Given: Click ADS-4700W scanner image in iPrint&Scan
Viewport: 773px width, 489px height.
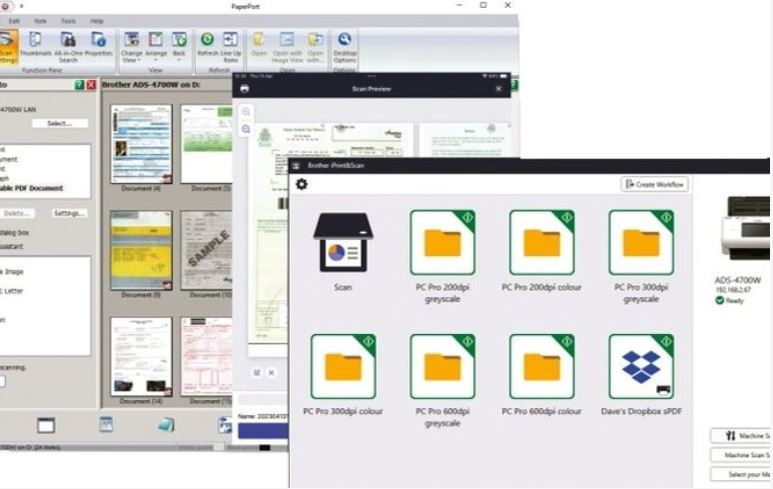Looking at the screenshot, I should (x=745, y=228).
